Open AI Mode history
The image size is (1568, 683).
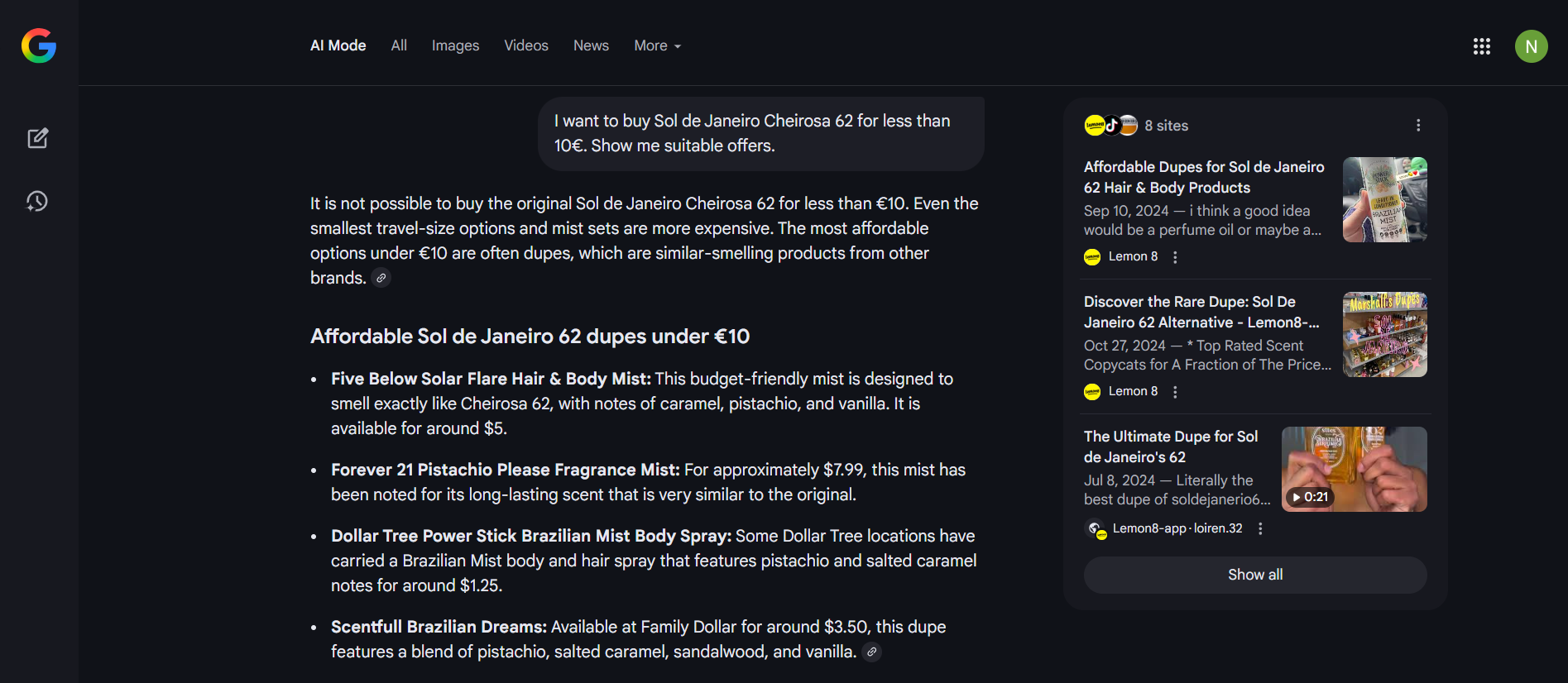point(37,201)
